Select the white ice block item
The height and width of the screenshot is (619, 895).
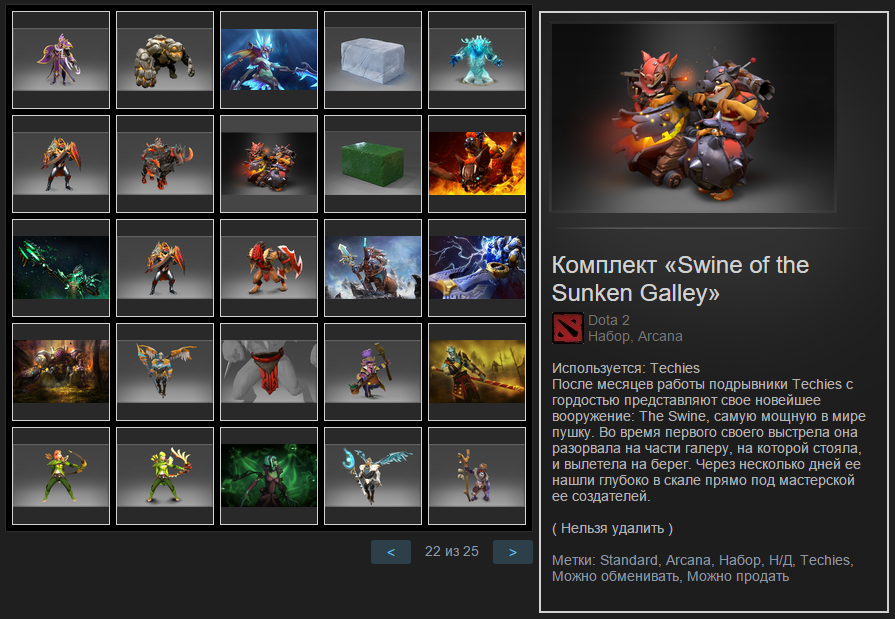tap(373, 60)
